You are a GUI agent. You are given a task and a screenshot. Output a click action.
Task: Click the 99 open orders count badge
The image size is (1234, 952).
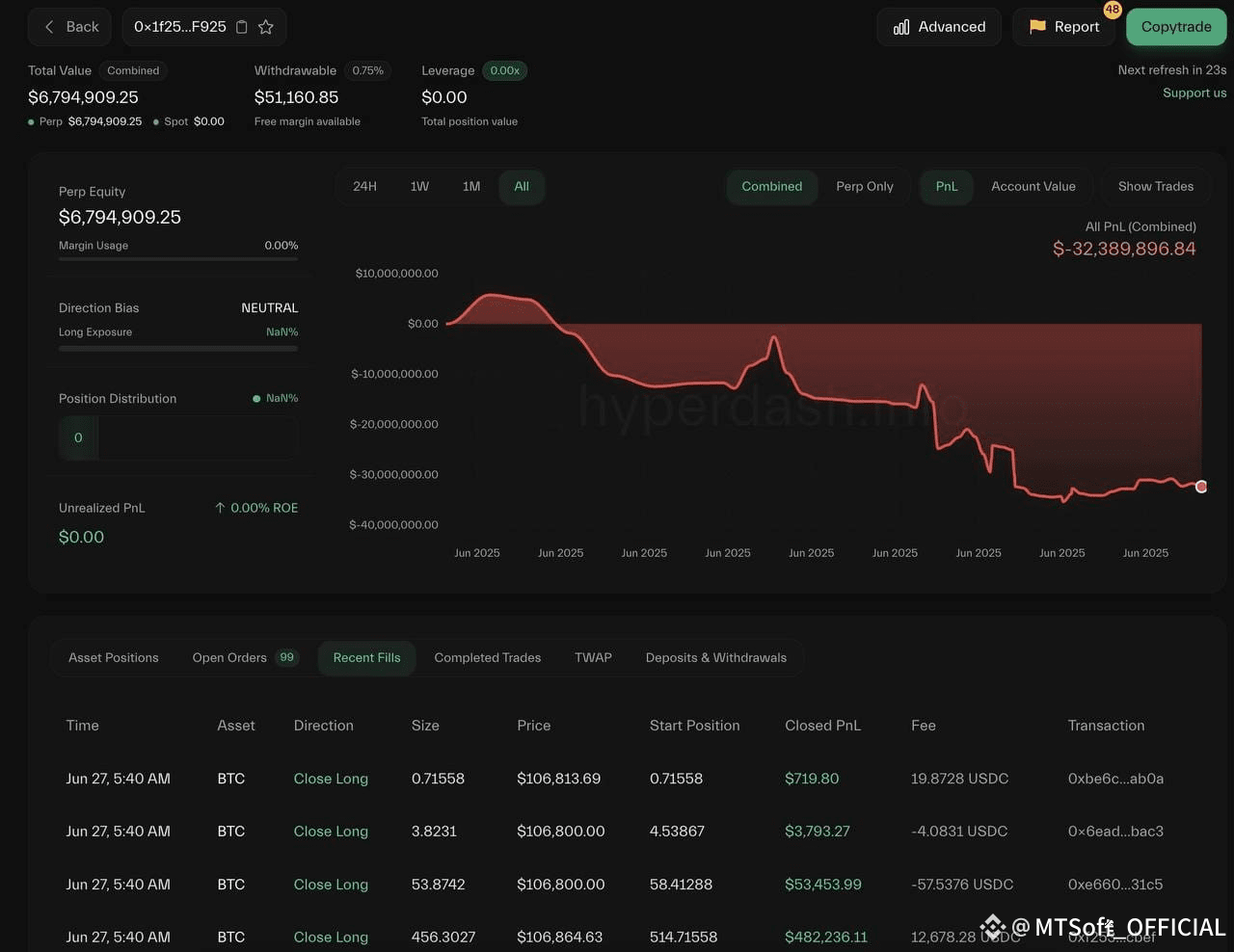[286, 657]
